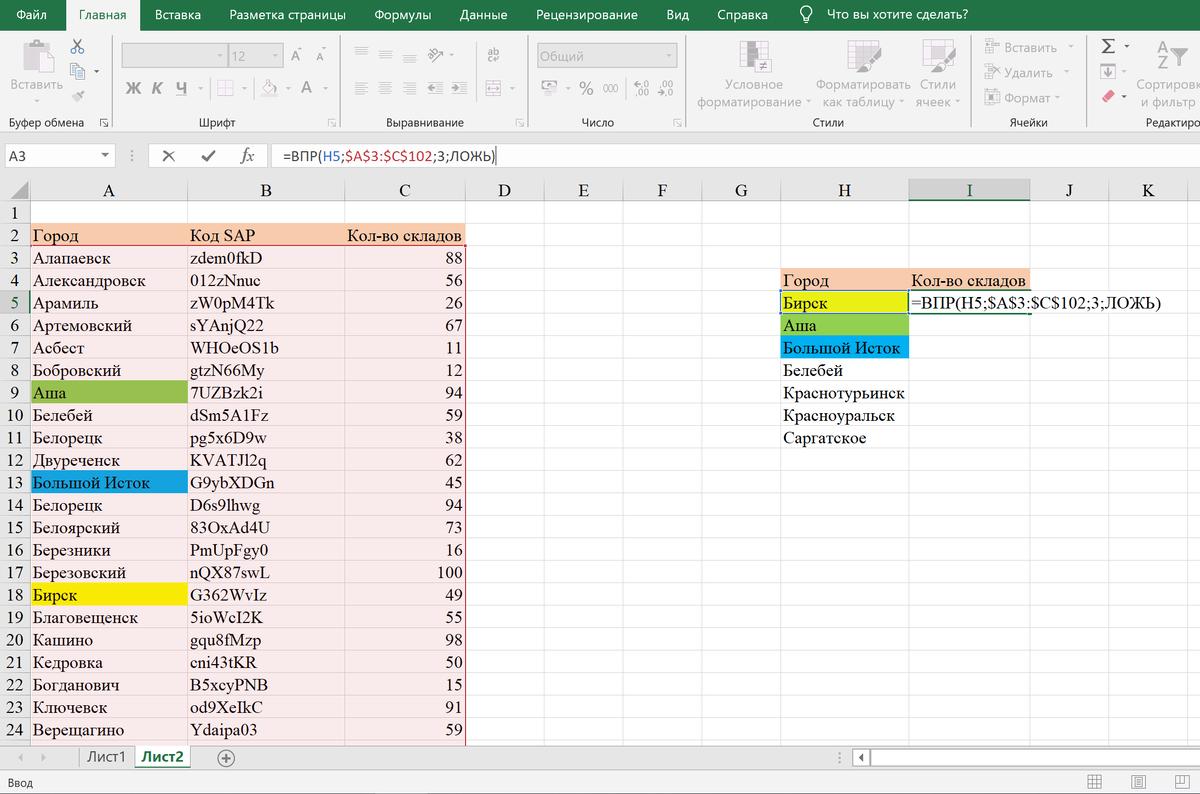Click the Fill down arrow icon
1200x794 pixels.
[1107, 72]
